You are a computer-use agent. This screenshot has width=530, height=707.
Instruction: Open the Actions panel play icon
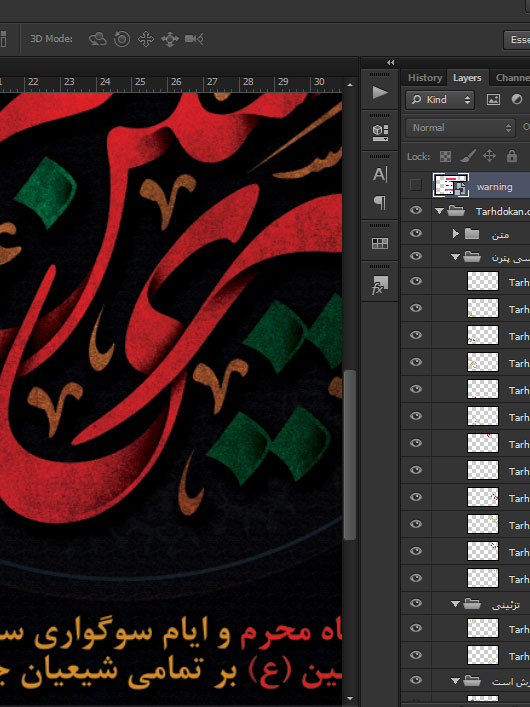pyautogui.click(x=380, y=93)
